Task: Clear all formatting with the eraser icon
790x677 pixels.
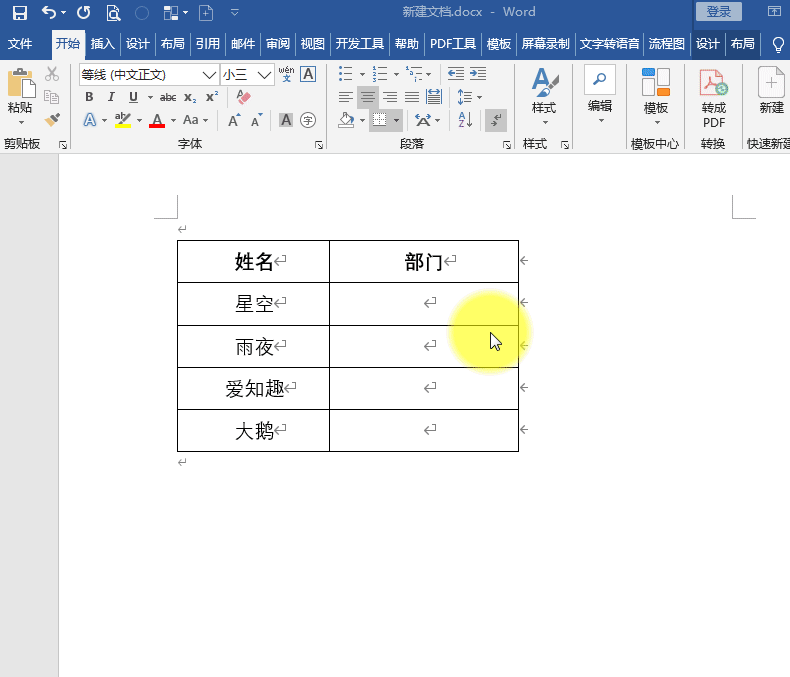Action: (x=243, y=97)
